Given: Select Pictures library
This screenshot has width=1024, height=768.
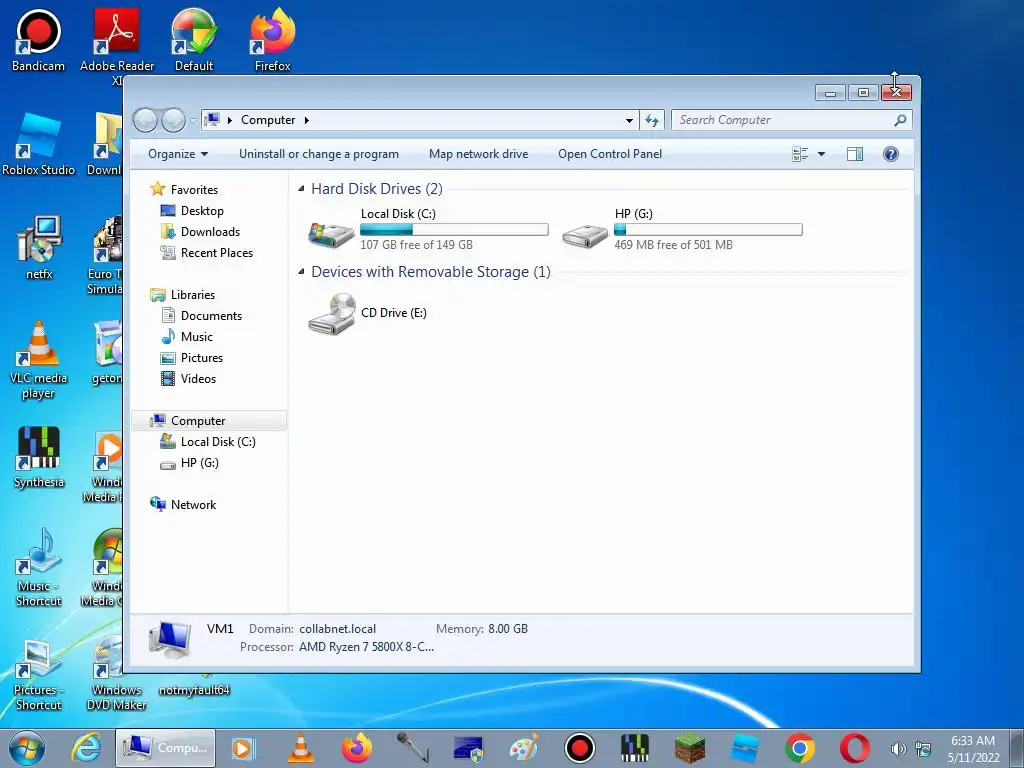Looking at the screenshot, I should tap(202, 358).
